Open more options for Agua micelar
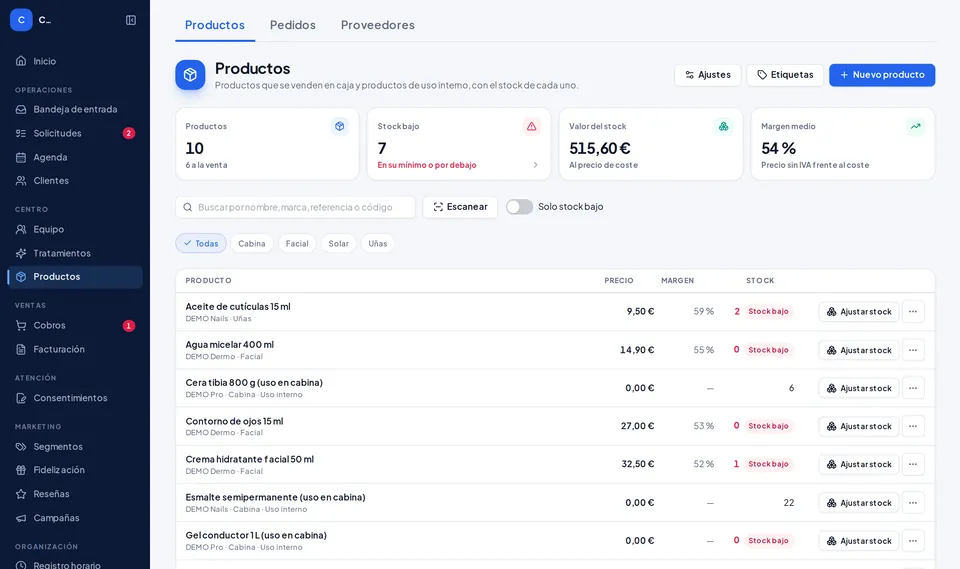 point(913,350)
